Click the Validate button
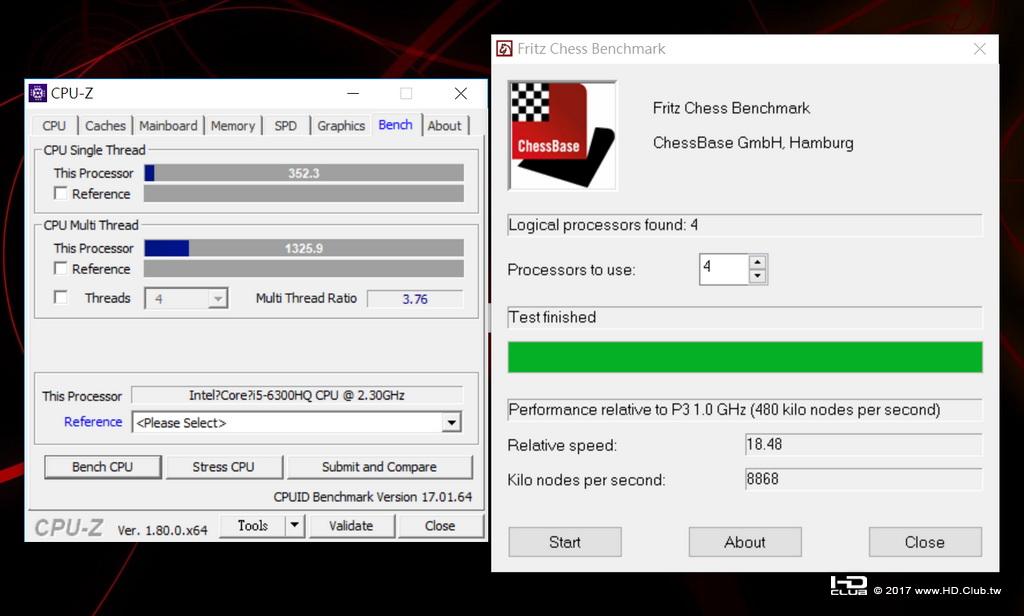Screen dimensions: 1024x616 351,525
